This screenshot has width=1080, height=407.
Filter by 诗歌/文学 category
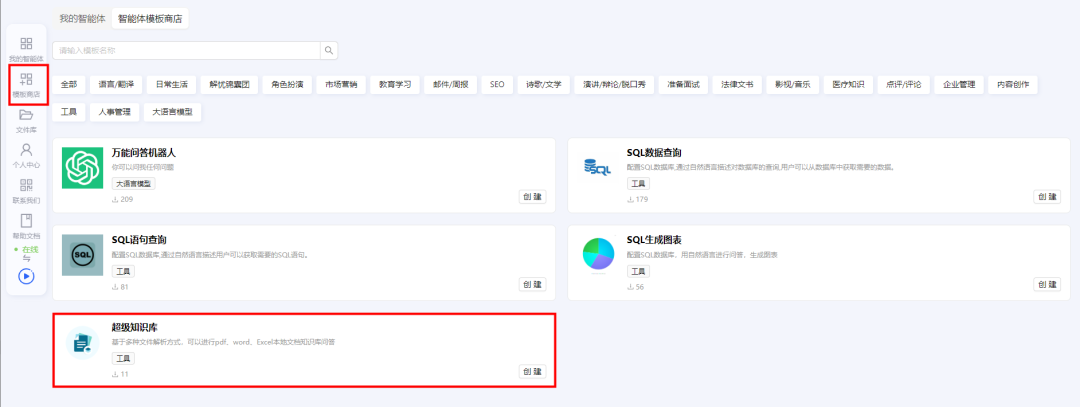coord(543,85)
